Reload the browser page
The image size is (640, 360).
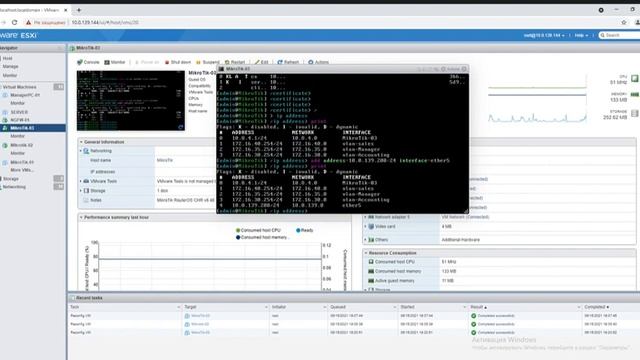point(15,22)
